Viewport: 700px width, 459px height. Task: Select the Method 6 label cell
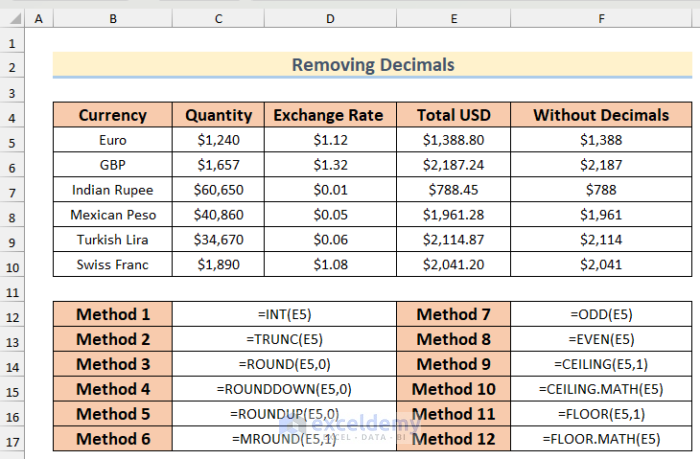coord(113,439)
